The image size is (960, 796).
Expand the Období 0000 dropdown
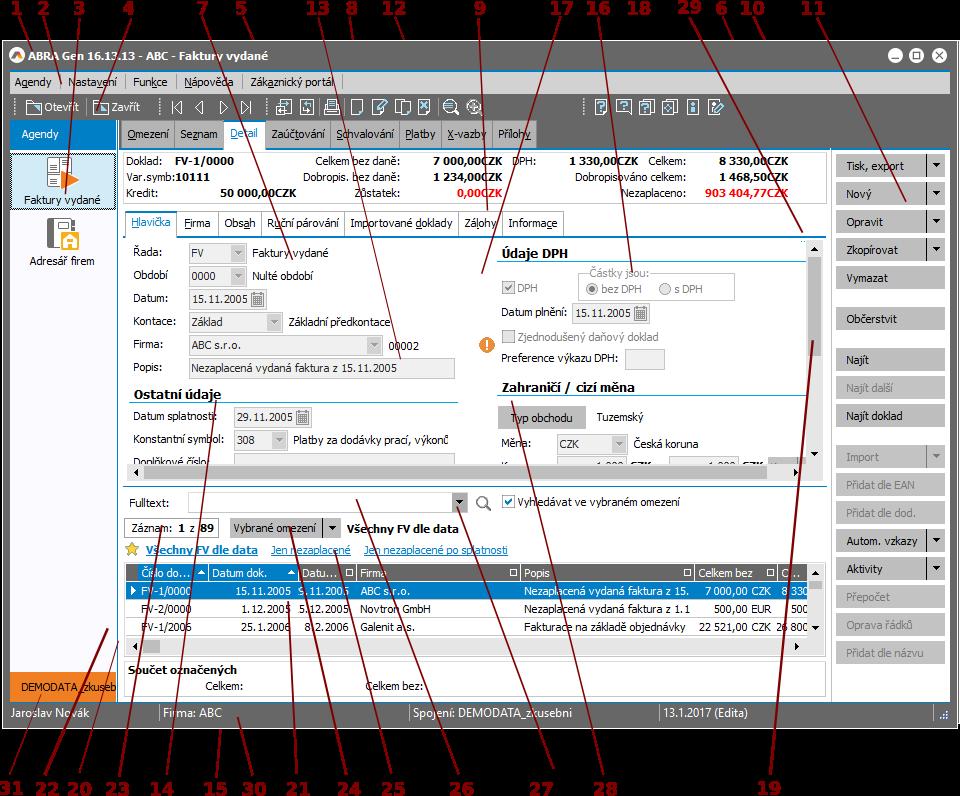(238, 276)
